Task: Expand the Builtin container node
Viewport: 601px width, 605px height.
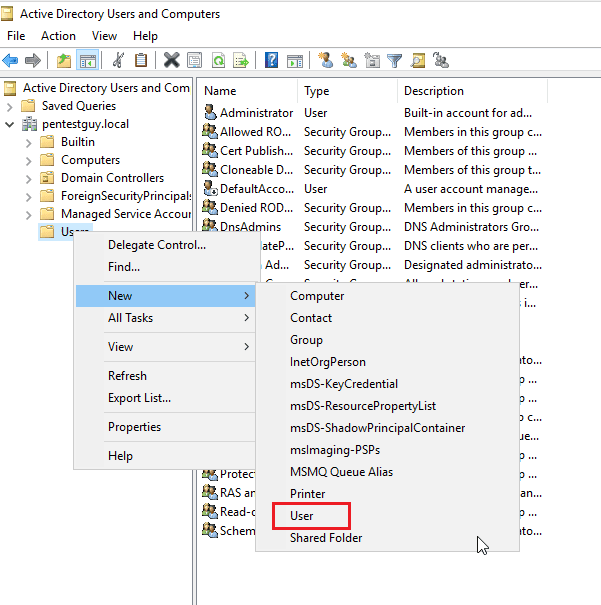Action: (29, 143)
